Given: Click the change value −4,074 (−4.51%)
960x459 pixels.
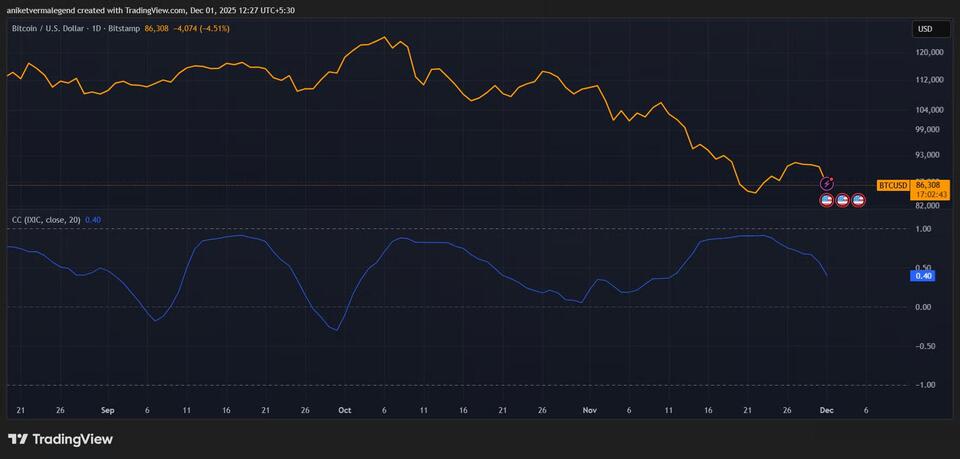Looking at the screenshot, I should pyautogui.click(x=200, y=28).
